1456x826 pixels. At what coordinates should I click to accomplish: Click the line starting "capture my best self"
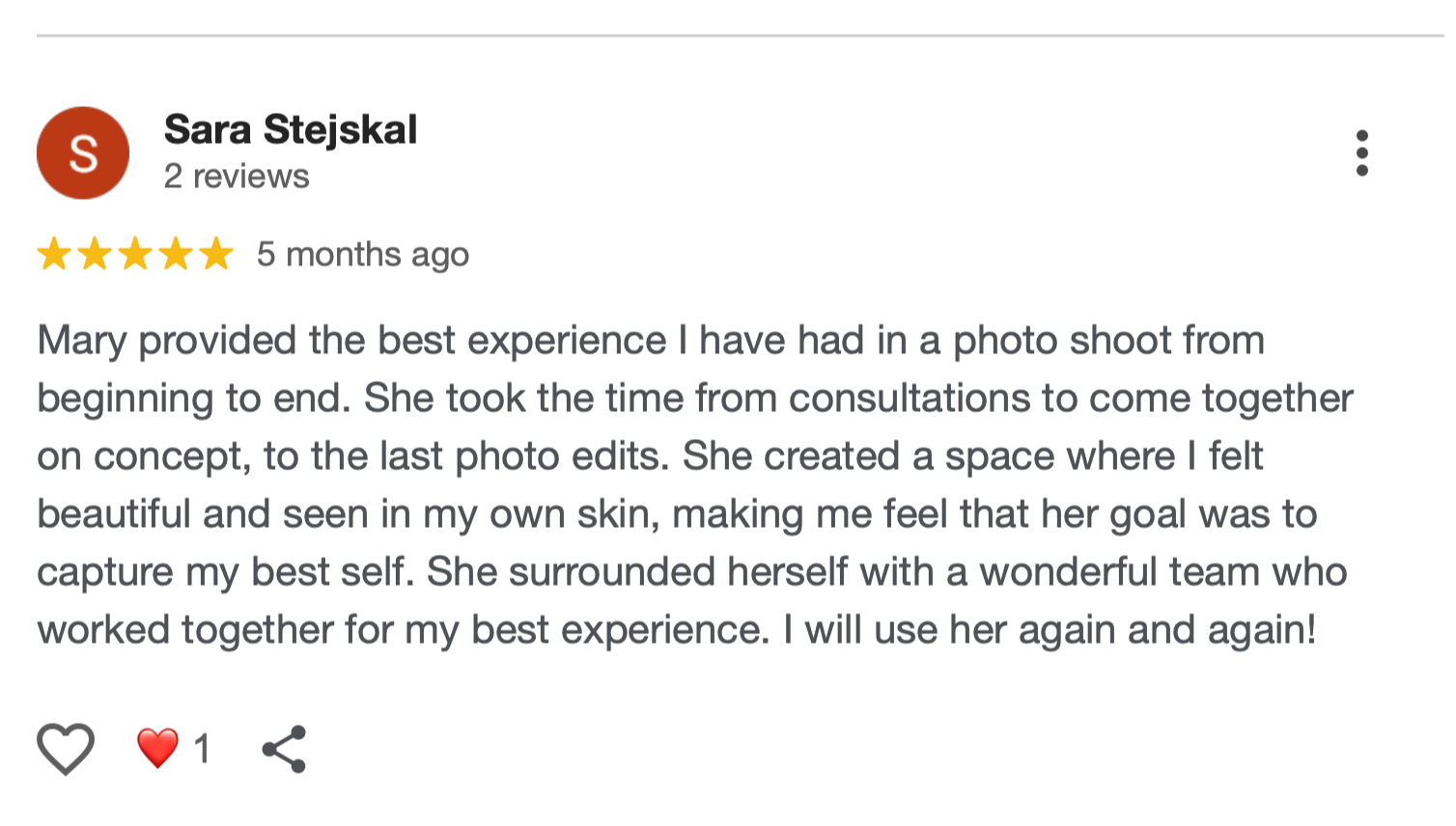coord(691,572)
